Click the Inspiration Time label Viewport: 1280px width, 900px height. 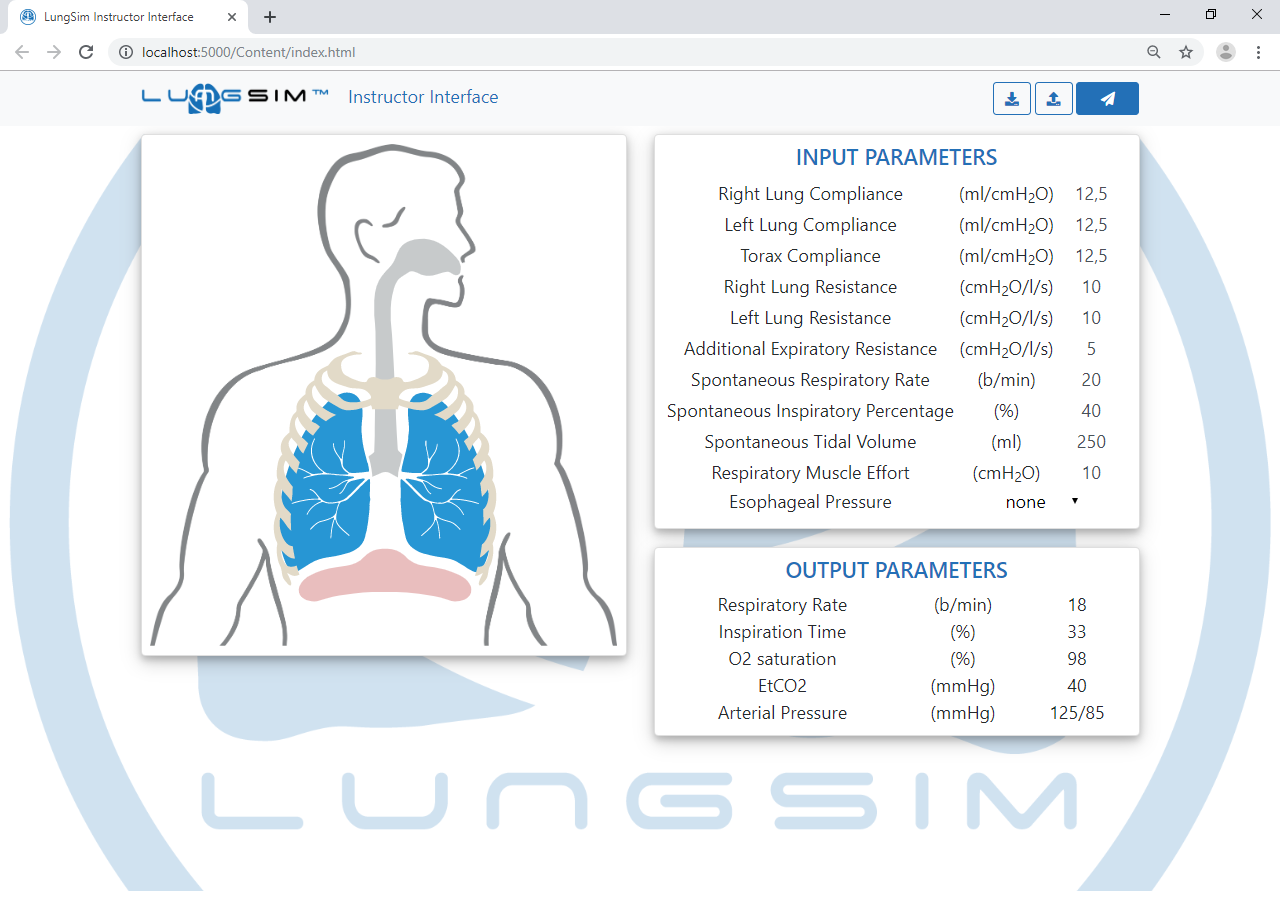pos(782,632)
